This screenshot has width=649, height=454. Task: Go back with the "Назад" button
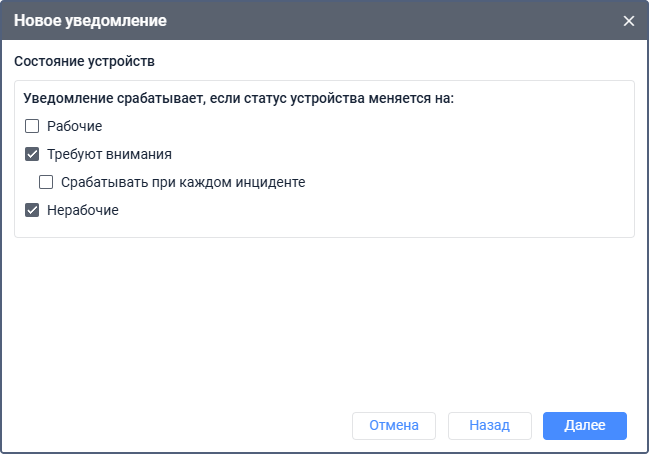click(x=490, y=425)
